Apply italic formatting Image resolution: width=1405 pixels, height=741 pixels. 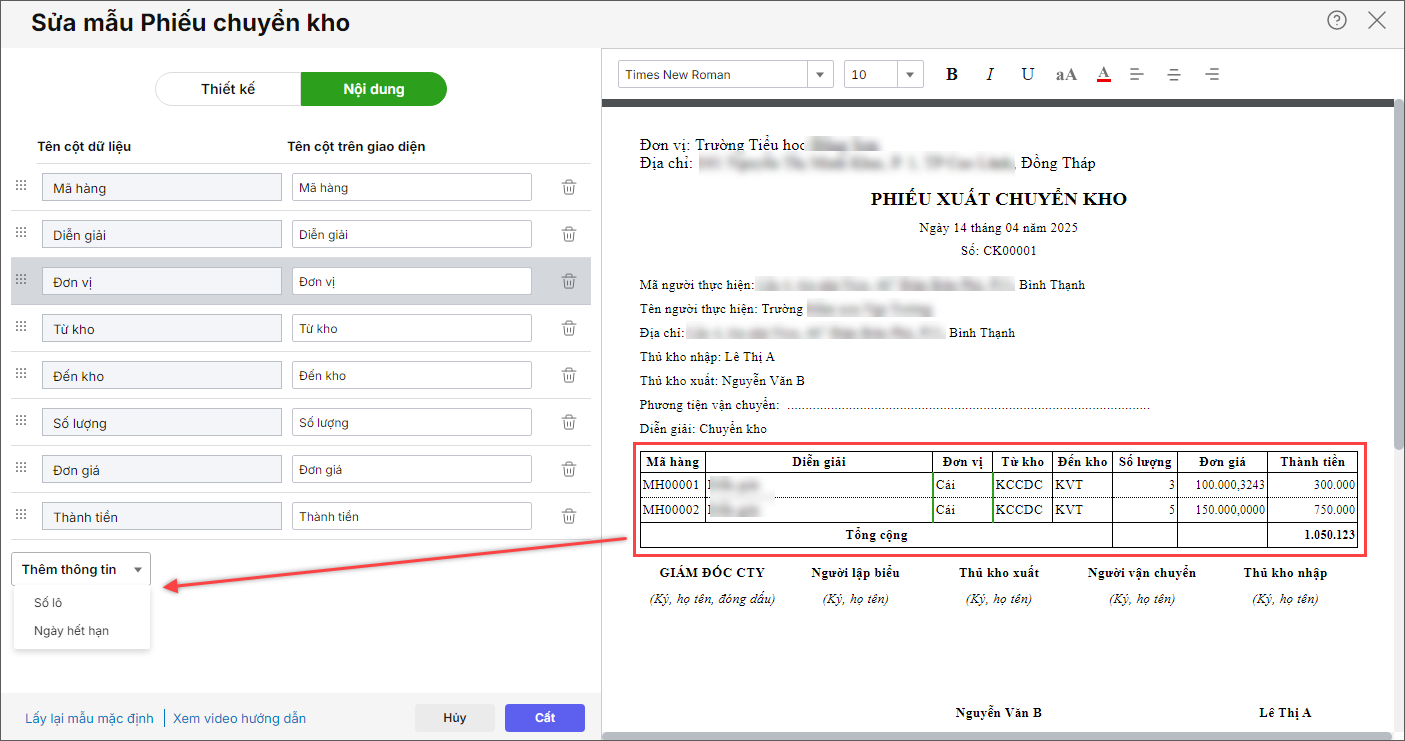[x=990, y=75]
